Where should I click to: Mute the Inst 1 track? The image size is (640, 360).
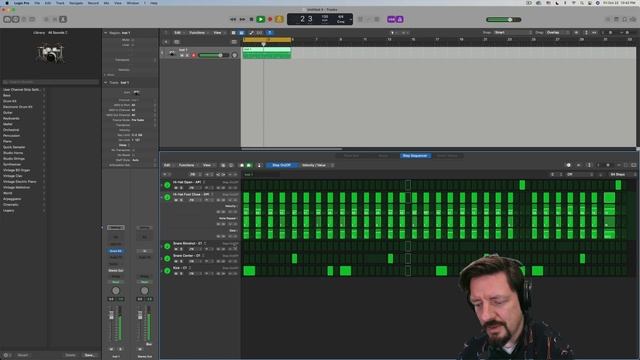182,55
